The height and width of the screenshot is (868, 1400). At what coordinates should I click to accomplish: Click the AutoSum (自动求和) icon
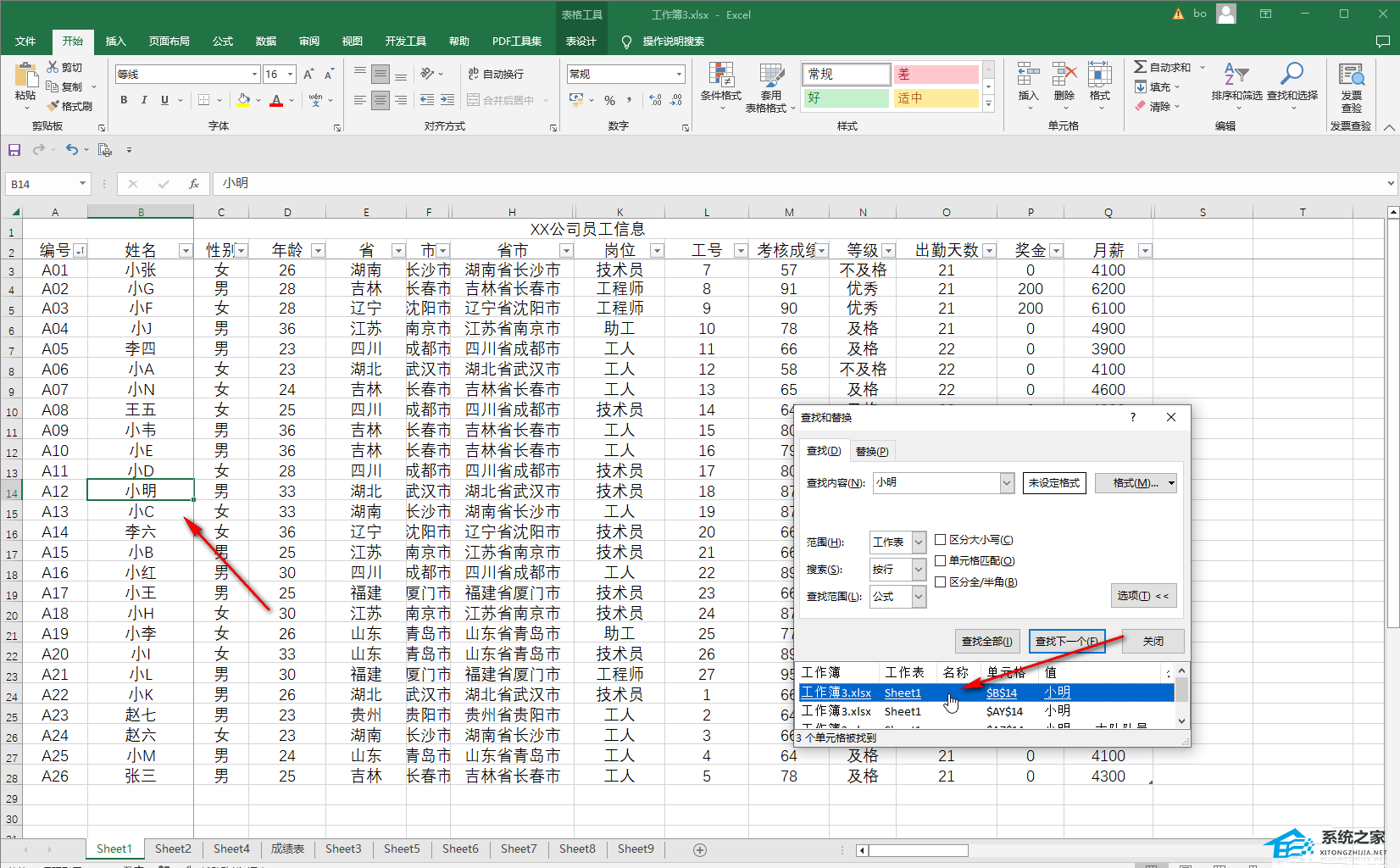tap(1163, 67)
